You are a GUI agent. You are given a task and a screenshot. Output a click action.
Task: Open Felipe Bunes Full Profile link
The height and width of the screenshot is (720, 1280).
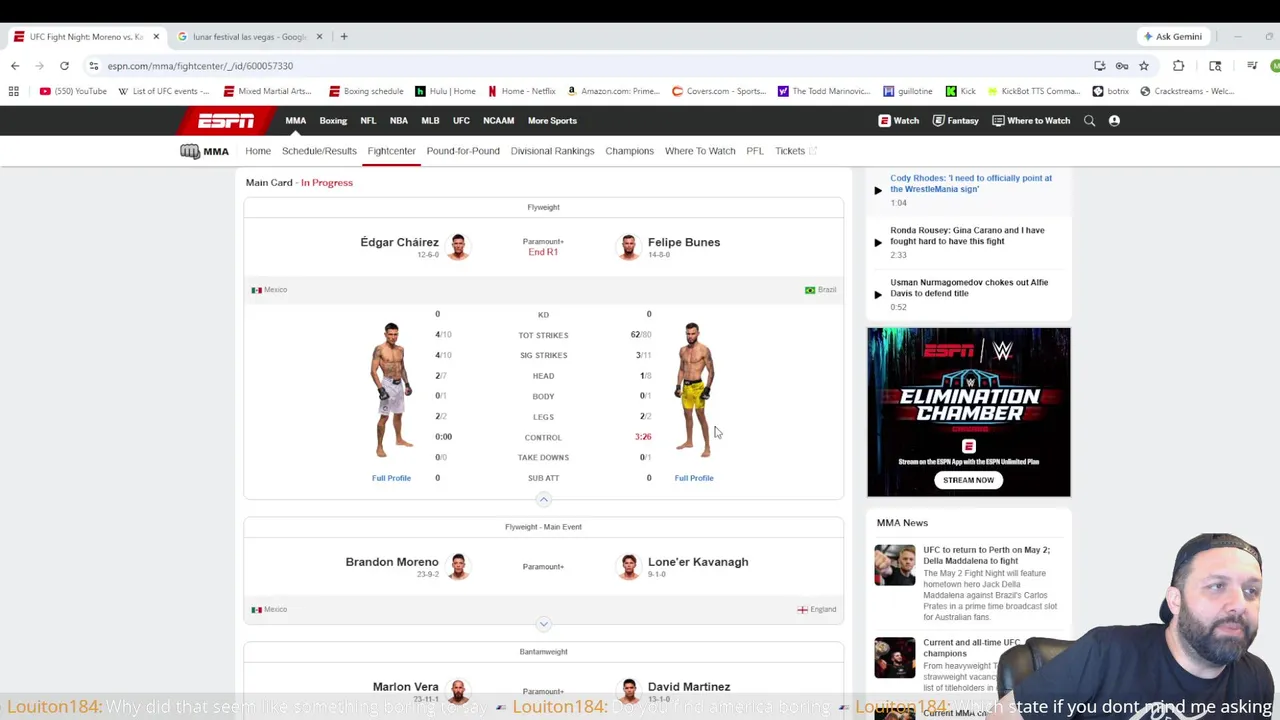coord(694,478)
